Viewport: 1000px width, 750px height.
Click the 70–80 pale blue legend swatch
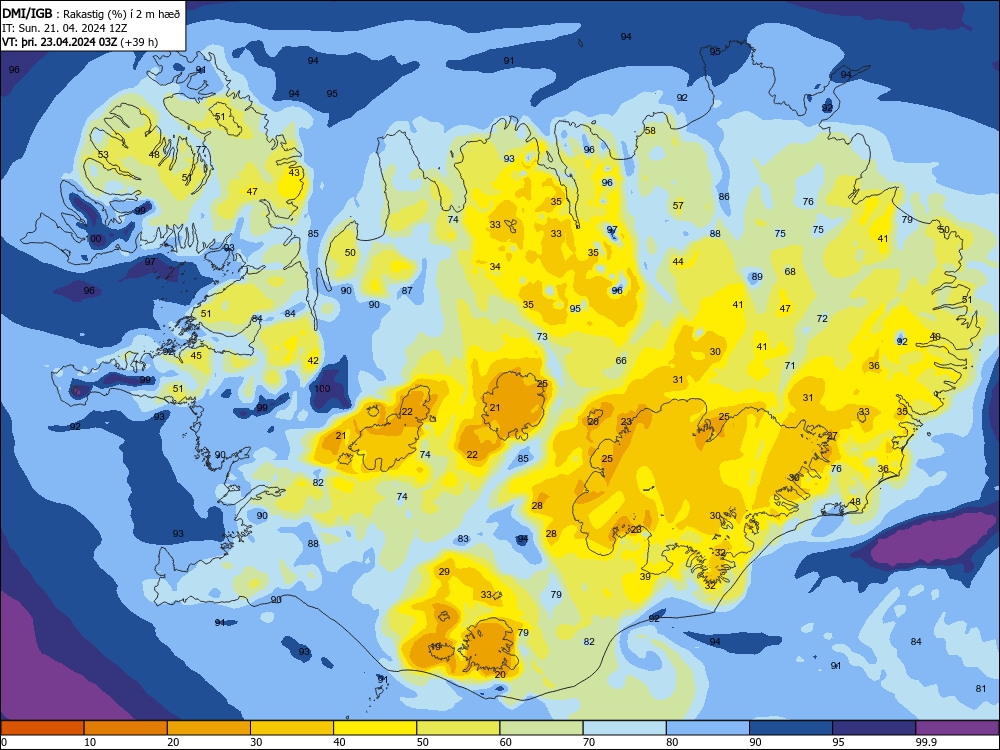coord(624,728)
